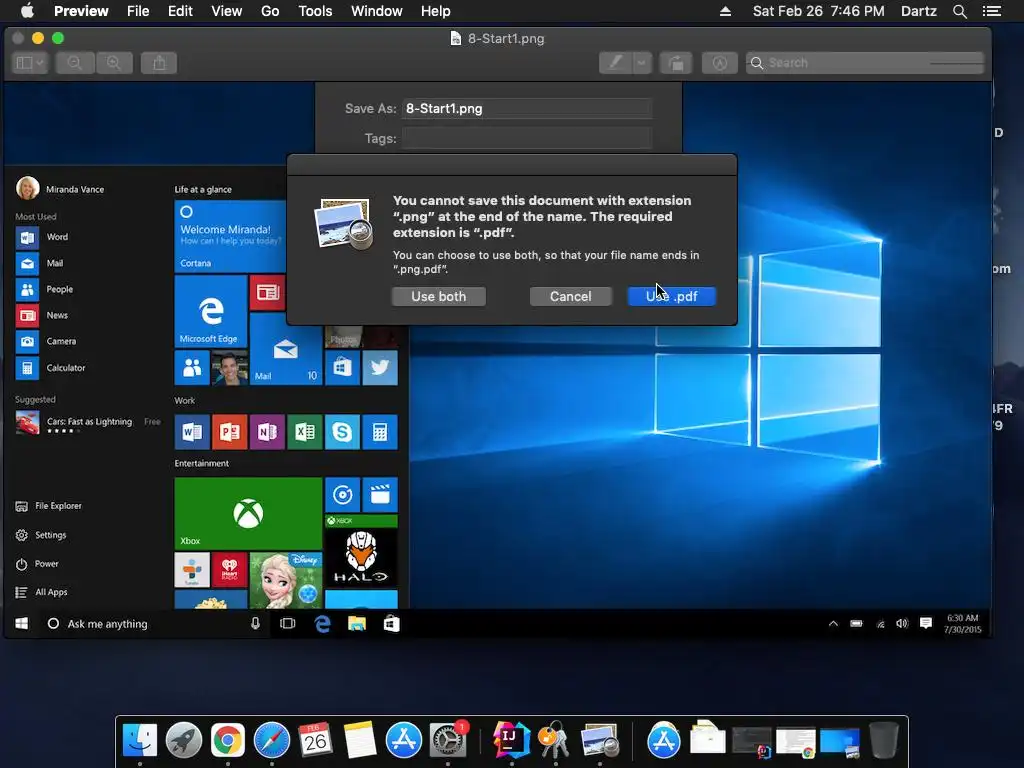
Task: Restore minimized Chrome window from Dock
Action: click(x=795, y=743)
